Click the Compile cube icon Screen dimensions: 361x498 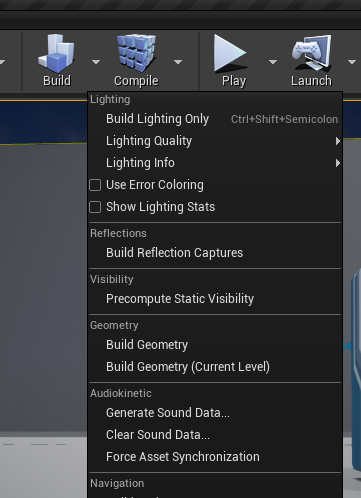pyautogui.click(x=136, y=53)
